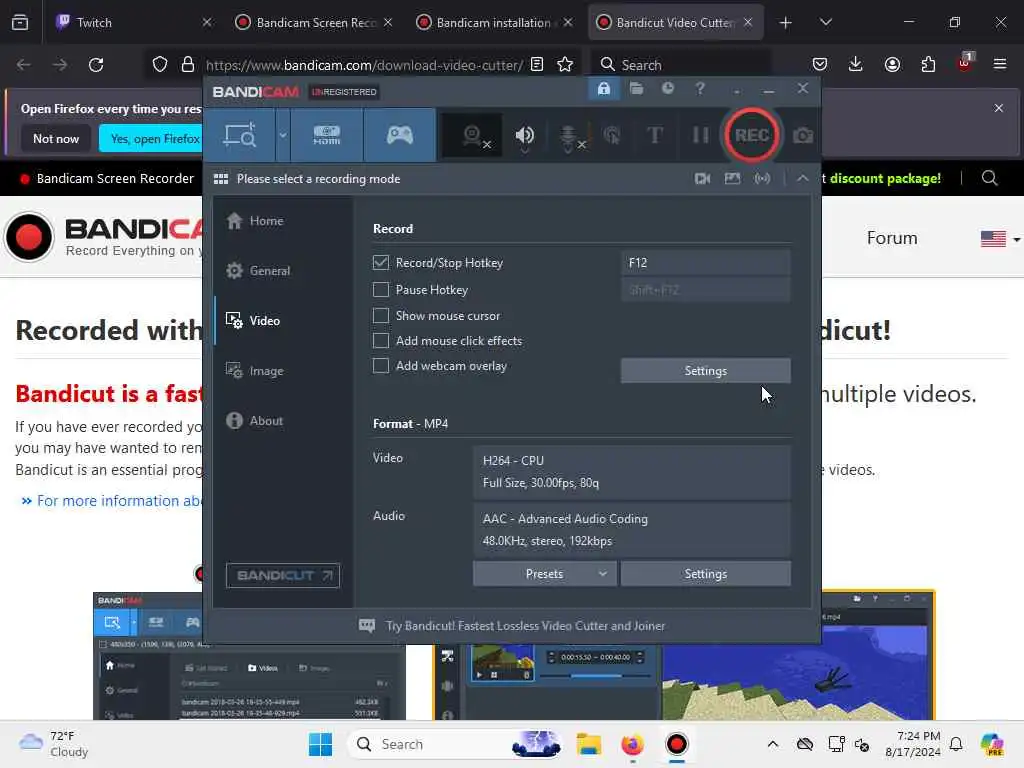Viewport: 1024px width, 768px height.
Task: Click the image icon in Bandicam status bar
Action: point(732,178)
